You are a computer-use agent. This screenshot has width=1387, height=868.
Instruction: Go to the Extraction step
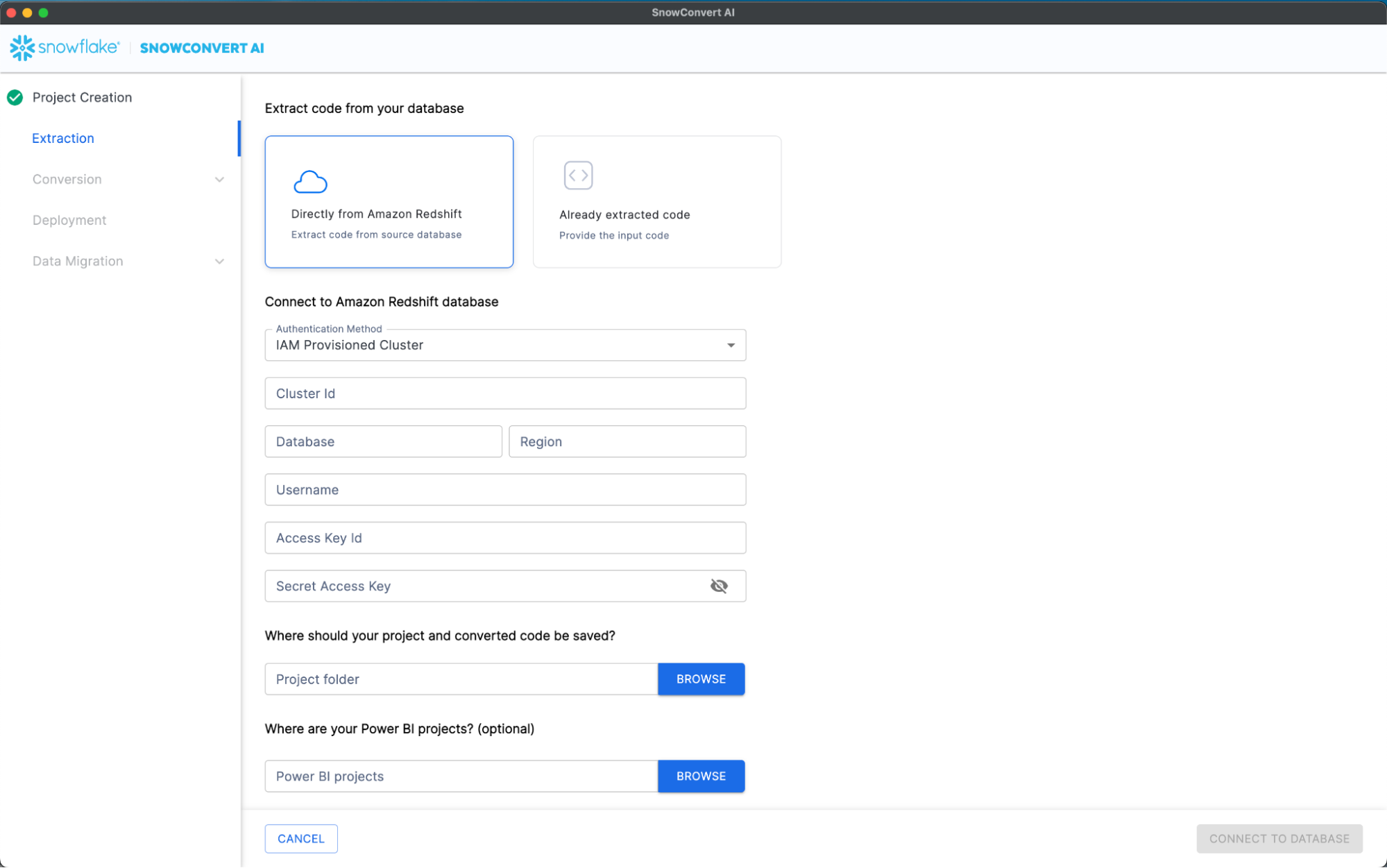pos(63,138)
